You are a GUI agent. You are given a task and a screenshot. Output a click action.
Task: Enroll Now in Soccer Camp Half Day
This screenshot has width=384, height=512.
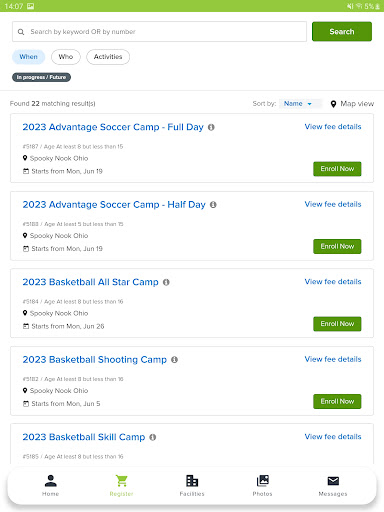point(337,246)
